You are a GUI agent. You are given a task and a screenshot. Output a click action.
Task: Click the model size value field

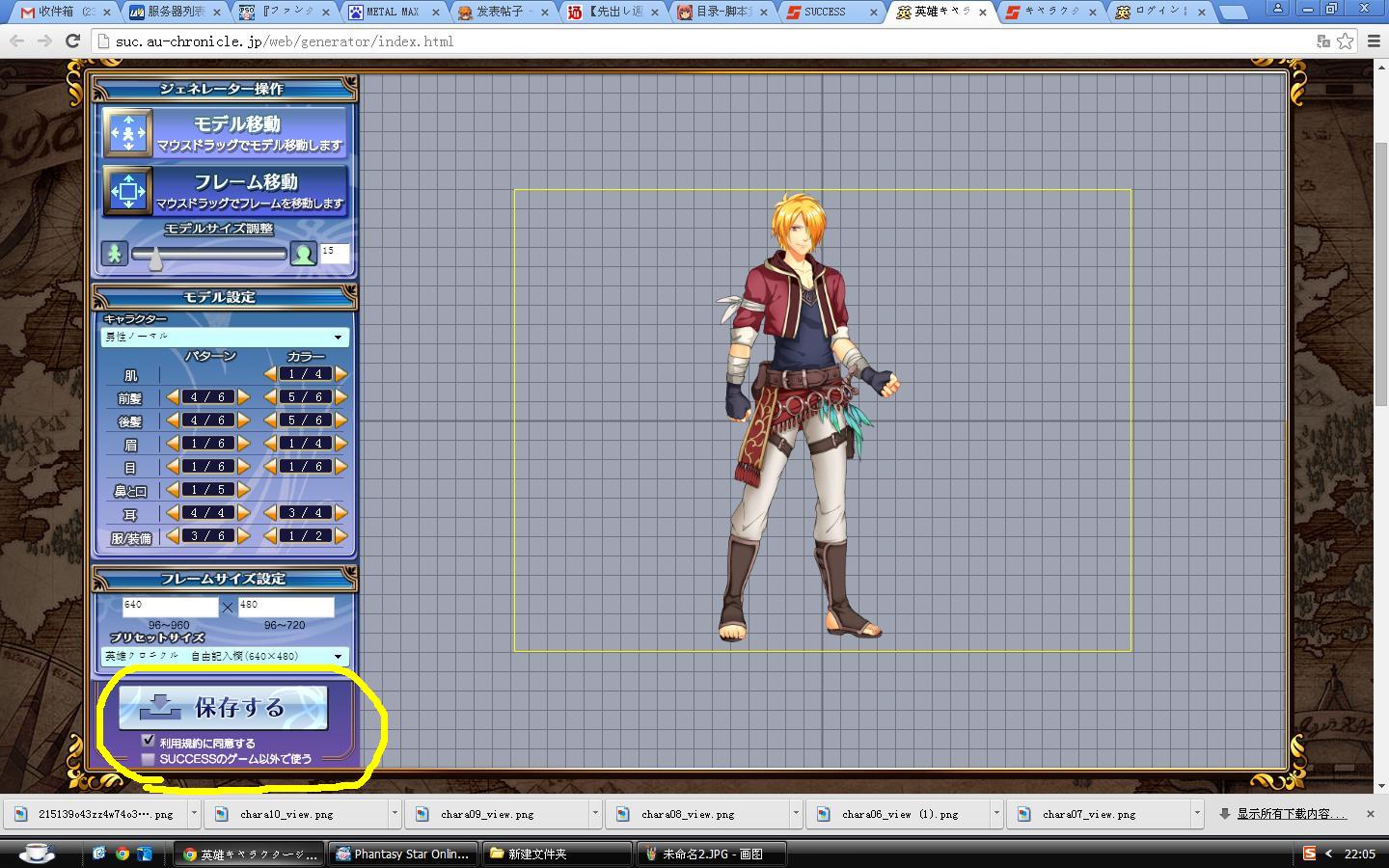point(334,253)
